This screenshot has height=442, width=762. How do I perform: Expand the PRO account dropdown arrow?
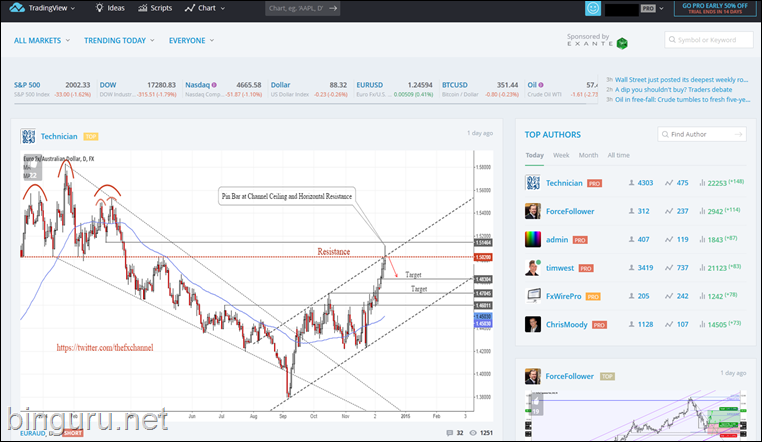coord(661,8)
